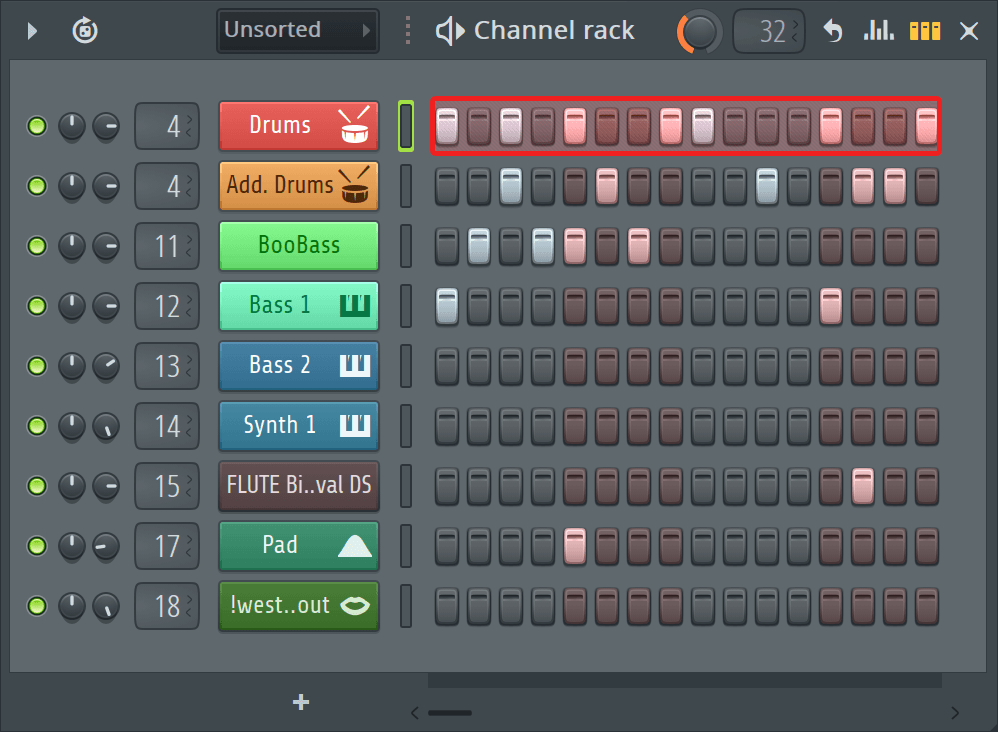This screenshot has height=732, width=998.
Task: Toggle the lit step in Pad row
Action: point(575,545)
